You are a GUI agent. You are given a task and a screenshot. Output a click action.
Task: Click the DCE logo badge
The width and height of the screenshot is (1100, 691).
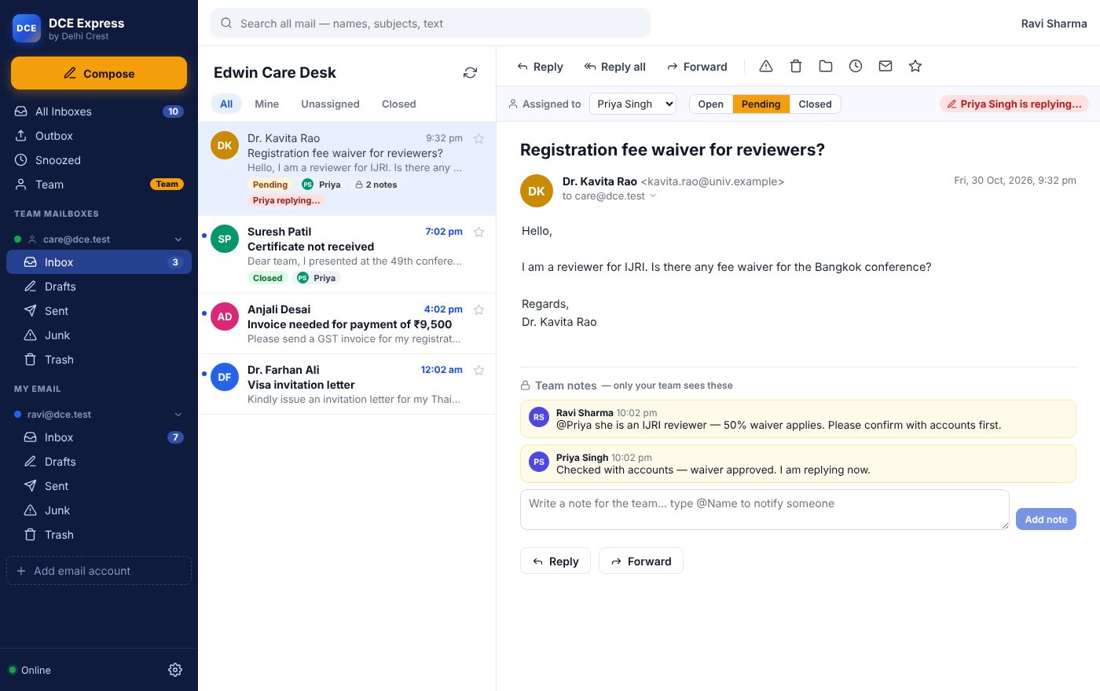point(27,28)
